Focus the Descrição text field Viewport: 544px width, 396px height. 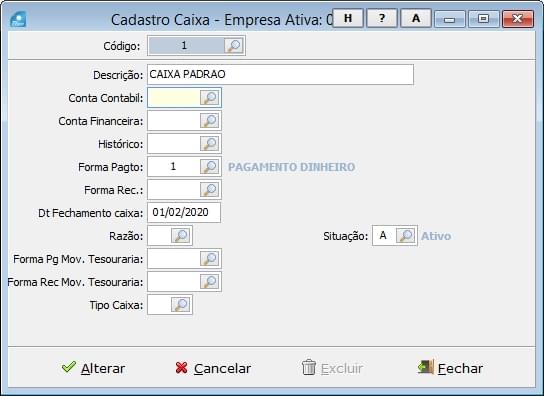(x=280, y=74)
